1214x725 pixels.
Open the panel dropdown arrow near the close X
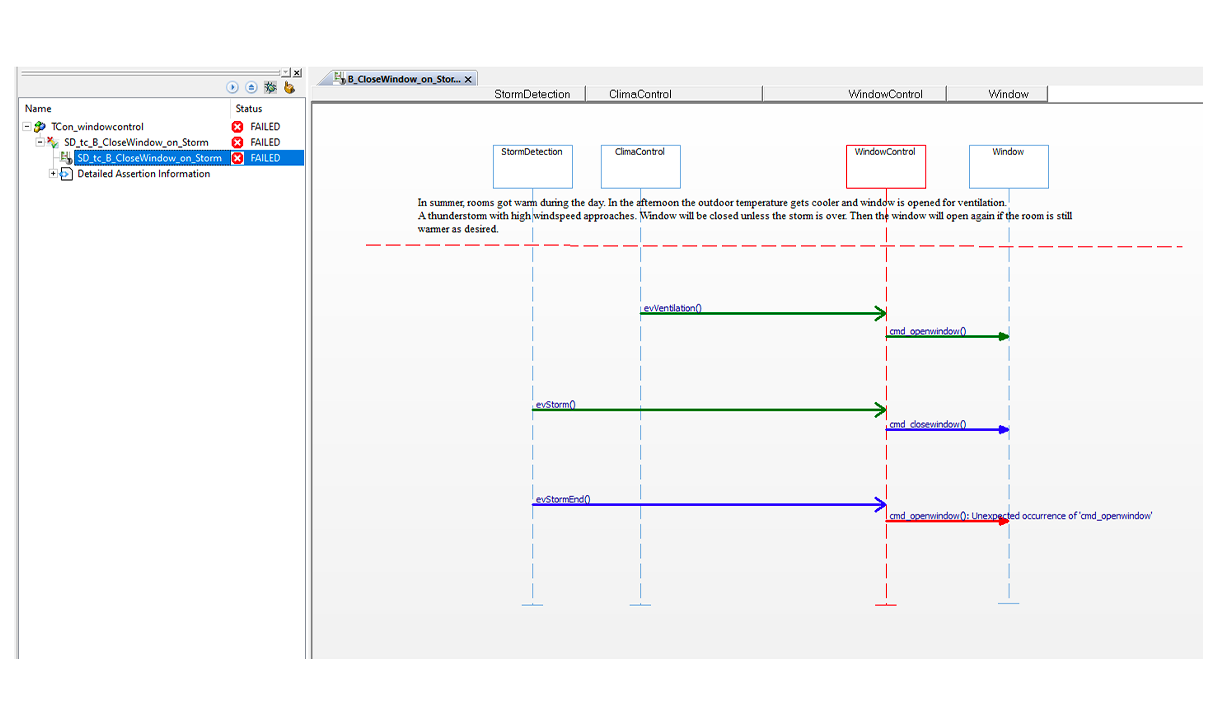coord(286,73)
